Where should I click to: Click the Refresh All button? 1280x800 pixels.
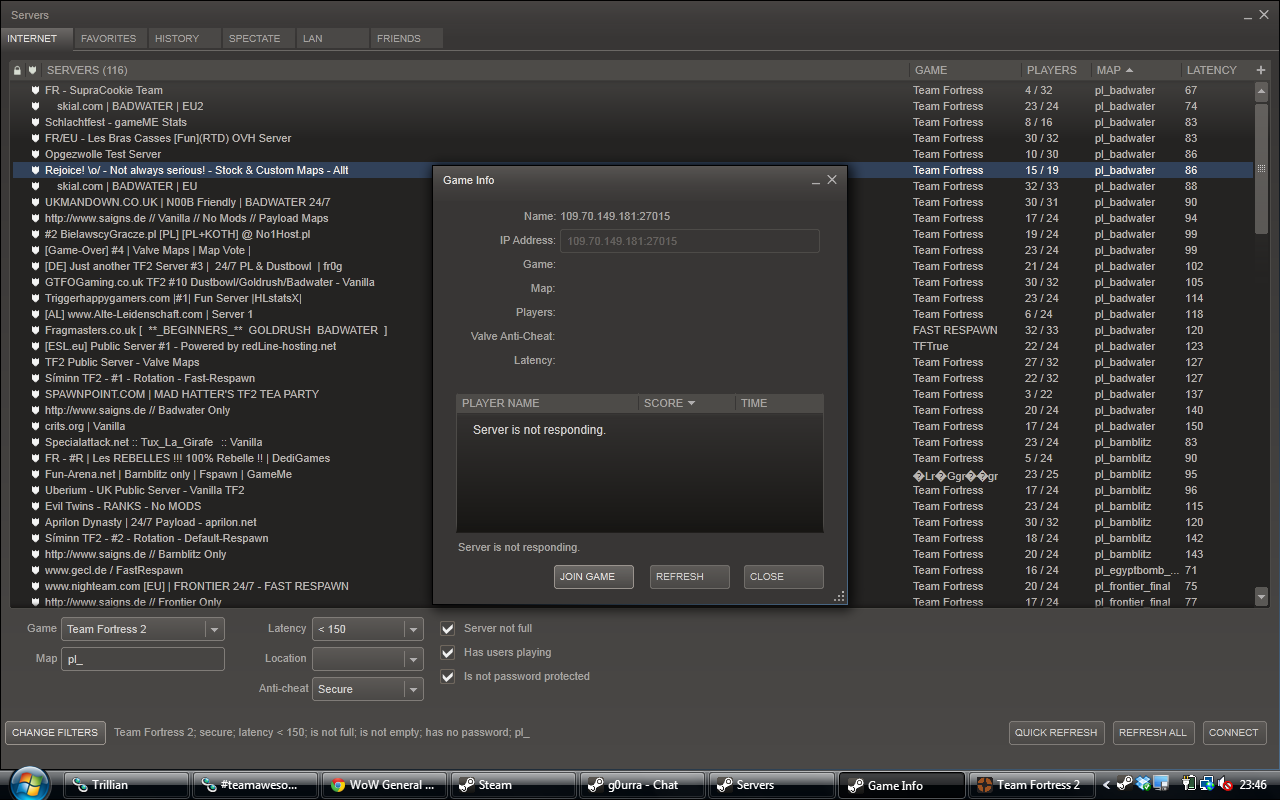click(1152, 733)
